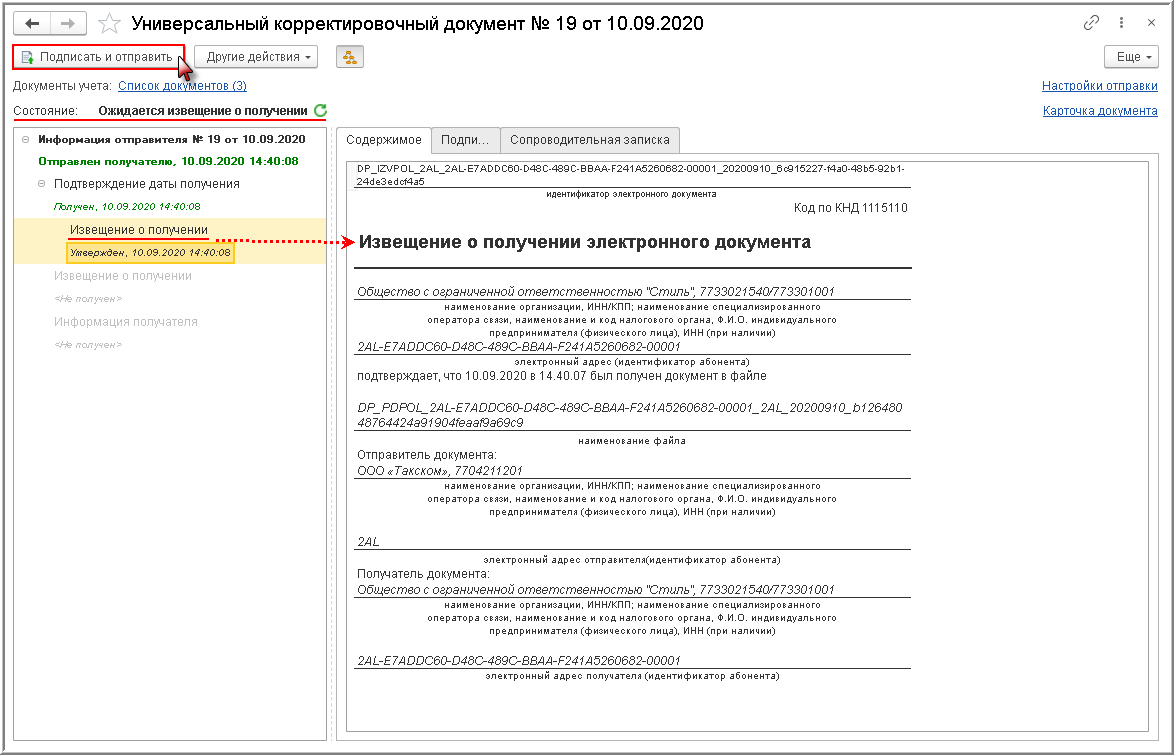The image size is (1174, 755).
Task: Open 'Список документов (3)' link
Action: [x=183, y=86]
